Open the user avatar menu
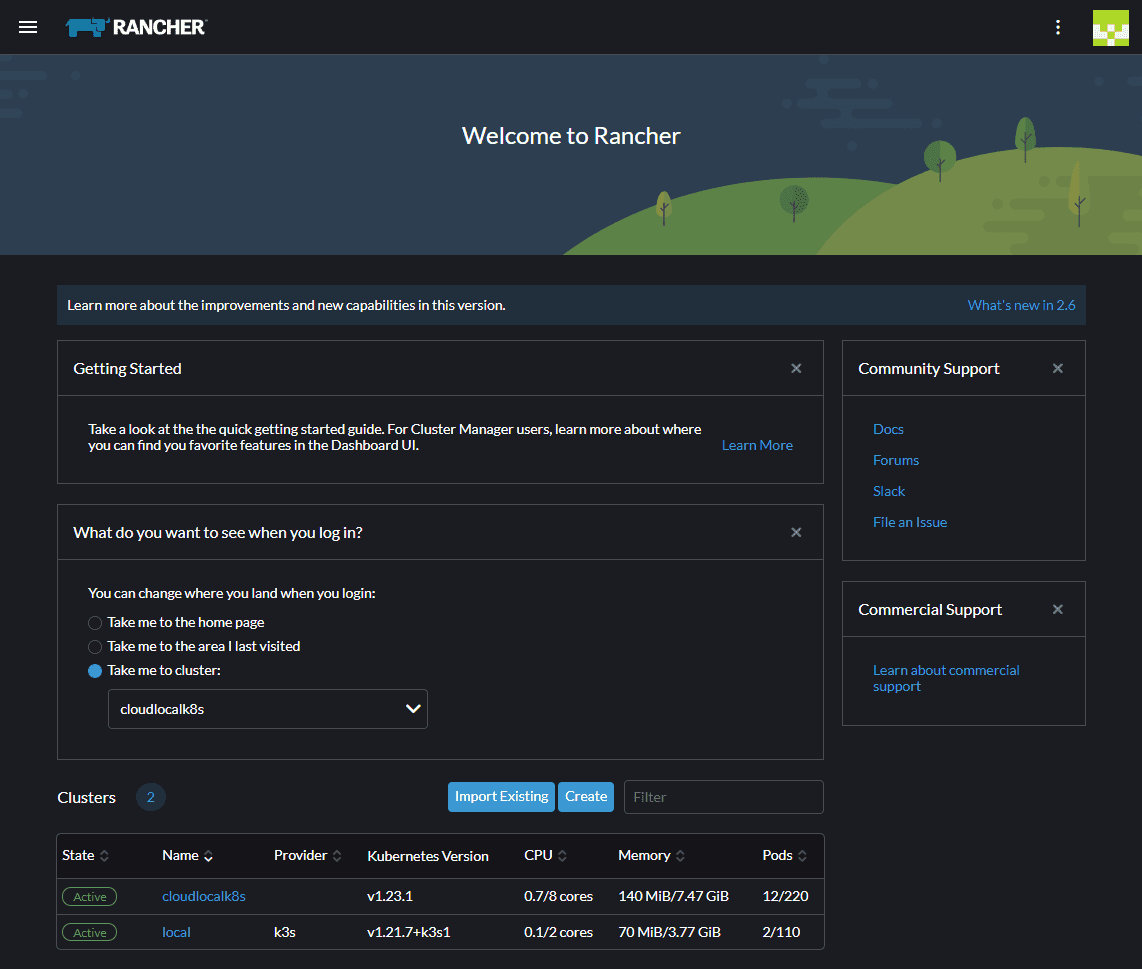The width and height of the screenshot is (1142, 969). pyautogui.click(x=1110, y=27)
